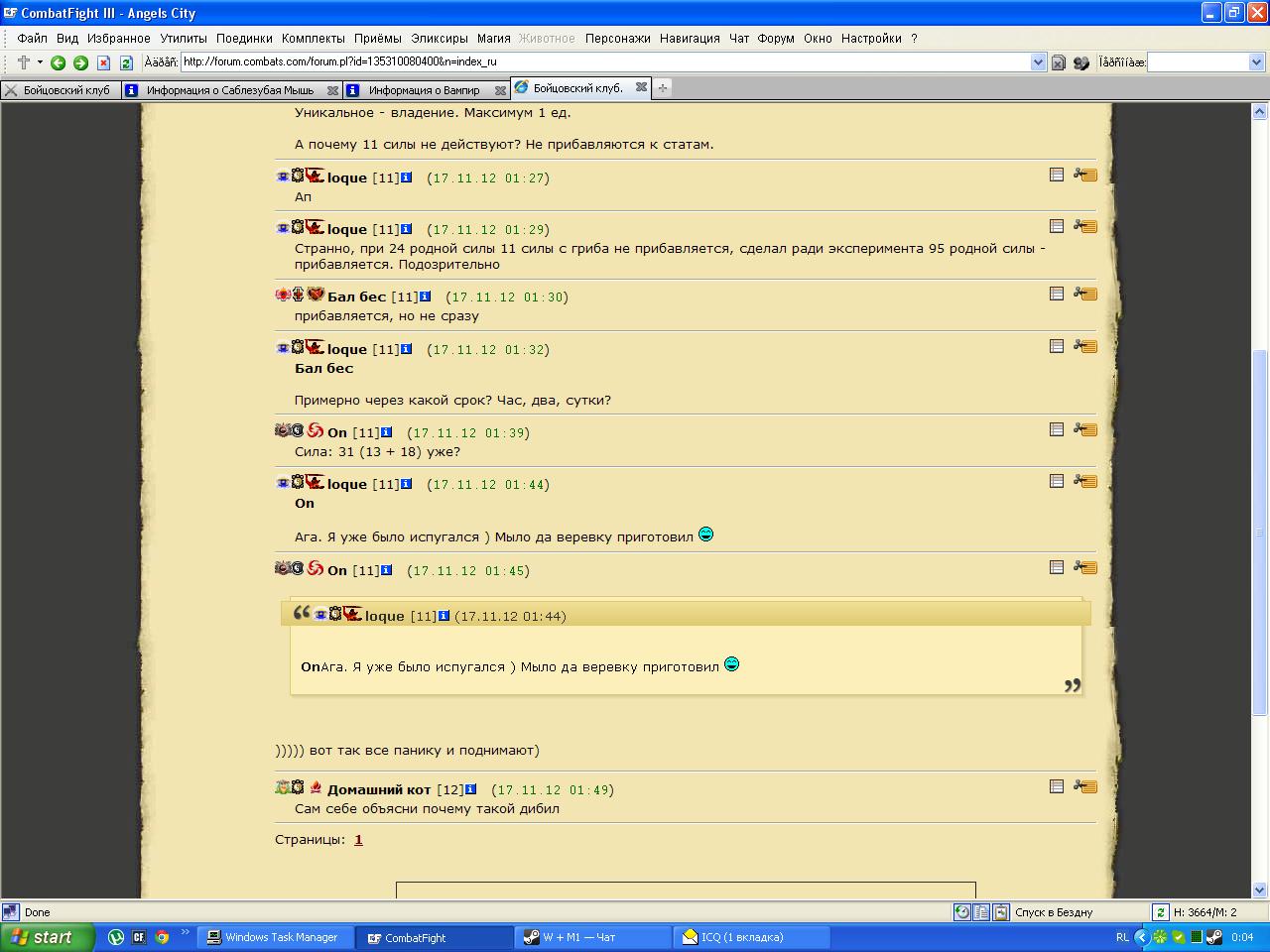Click quote icon on loque 01:27 post

(x=1057, y=175)
